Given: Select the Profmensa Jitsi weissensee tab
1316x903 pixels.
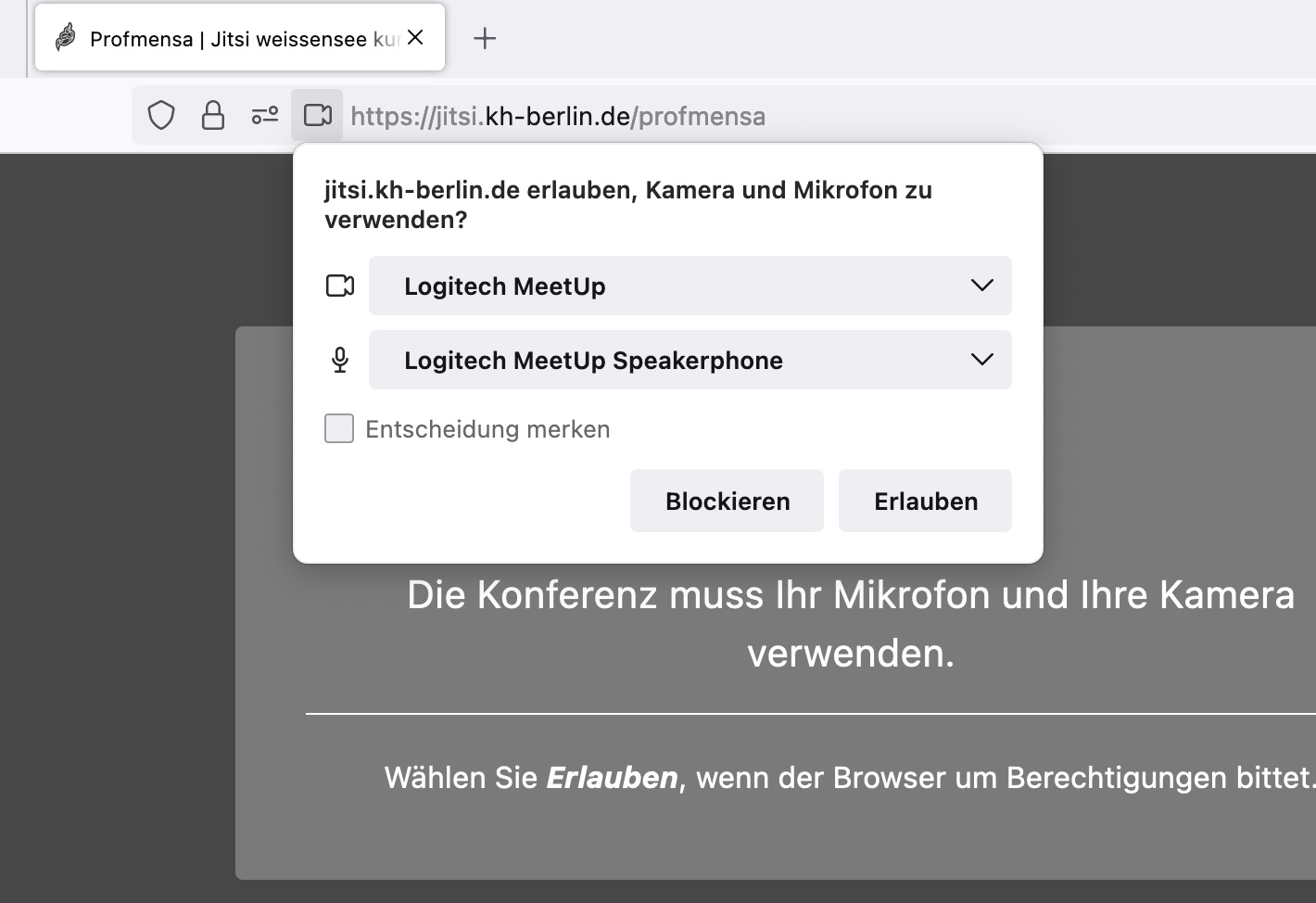Looking at the screenshot, I should [x=240, y=38].
